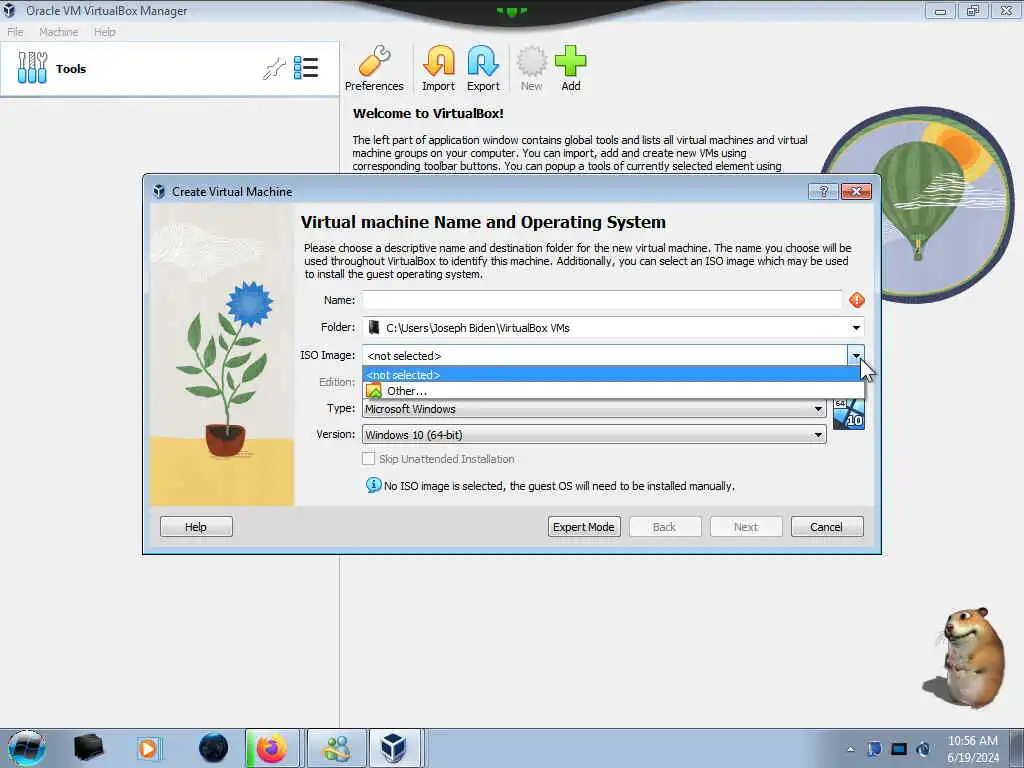The height and width of the screenshot is (768, 1024).
Task: Click into the Name input field
Action: click(602, 300)
